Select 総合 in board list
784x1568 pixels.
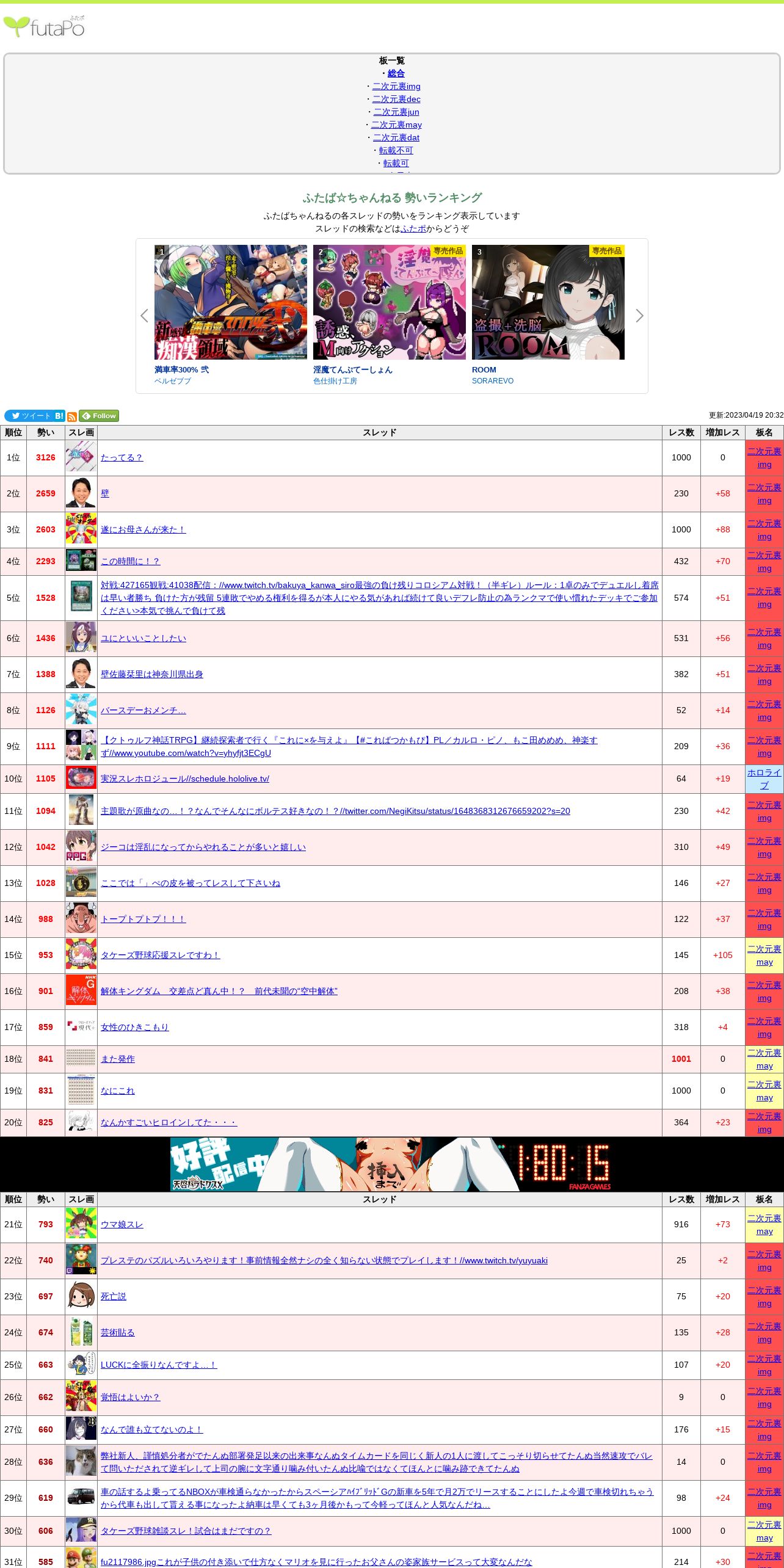pos(396,73)
